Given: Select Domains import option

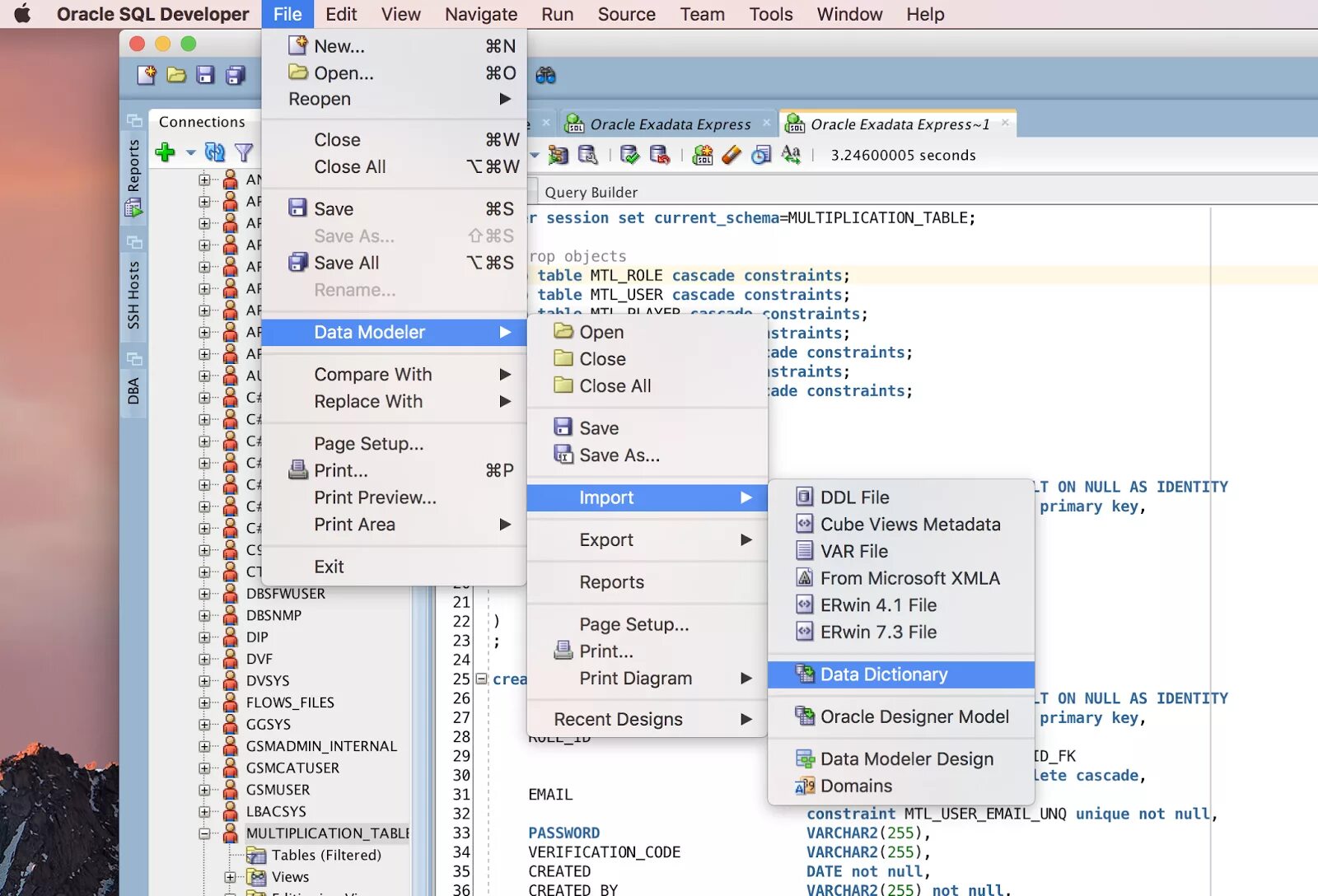Looking at the screenshot, I should [x=901, y=786].
